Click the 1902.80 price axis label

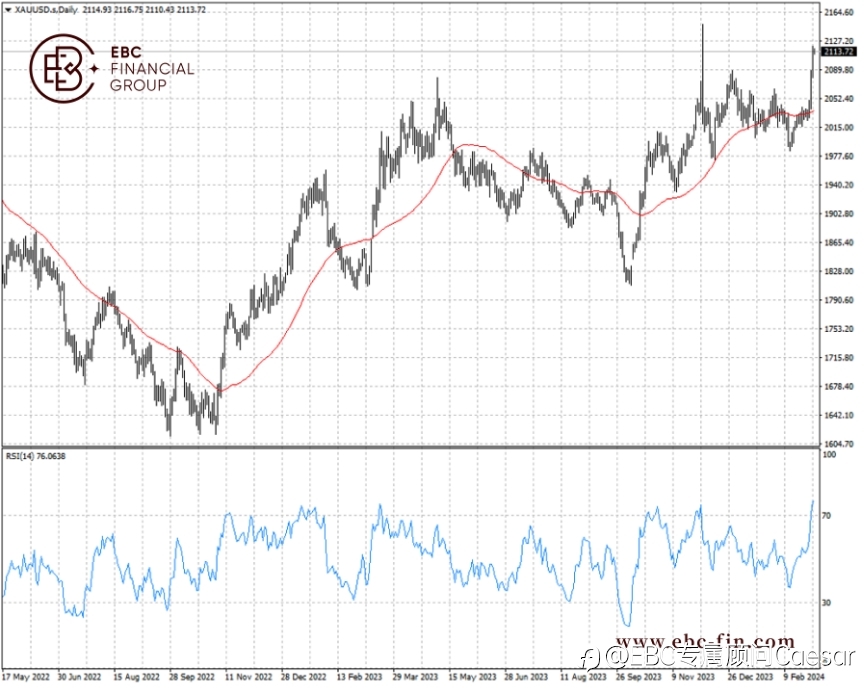coord(839,213)
